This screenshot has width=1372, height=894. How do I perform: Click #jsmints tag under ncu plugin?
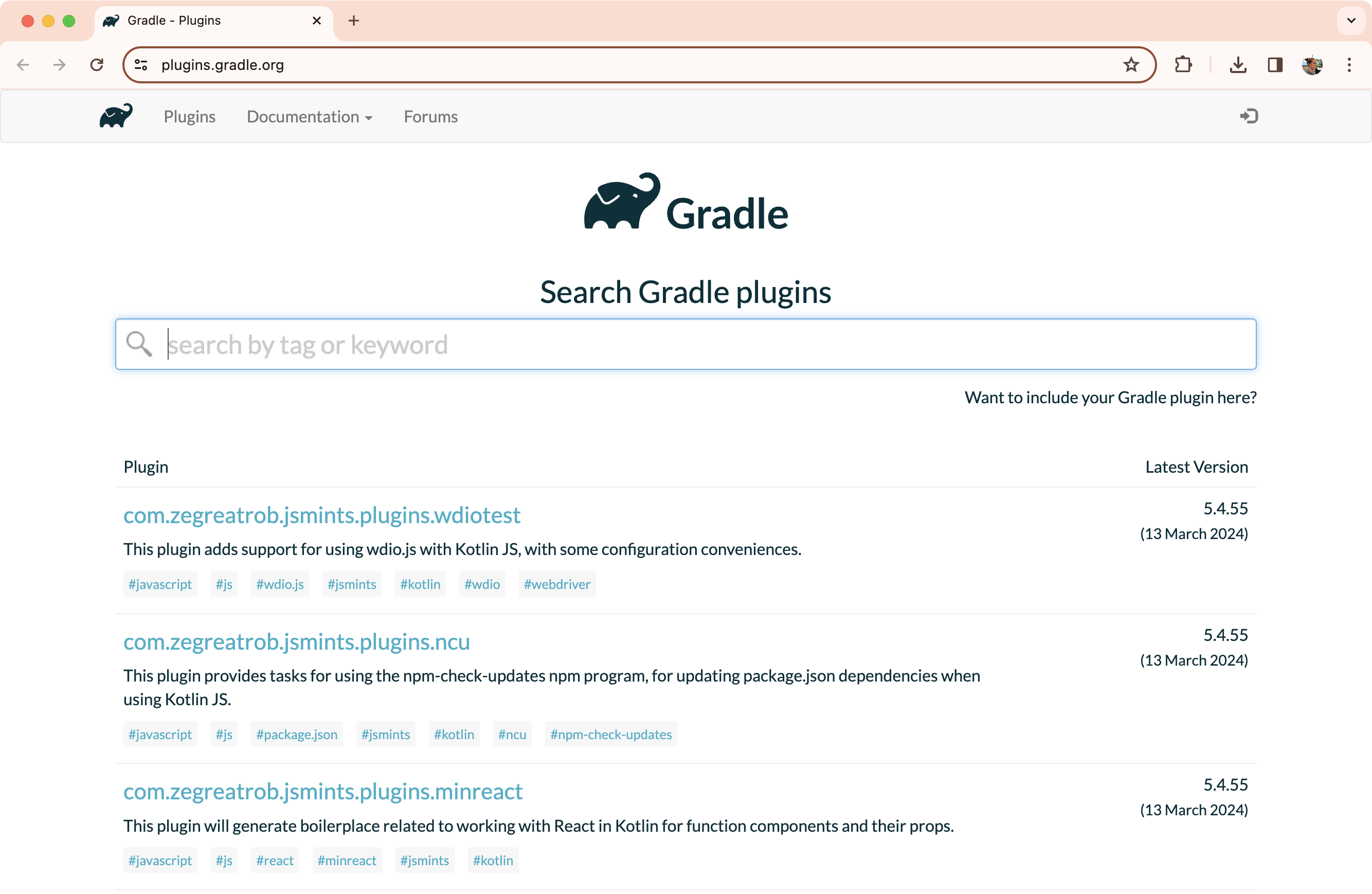point(386,734)
